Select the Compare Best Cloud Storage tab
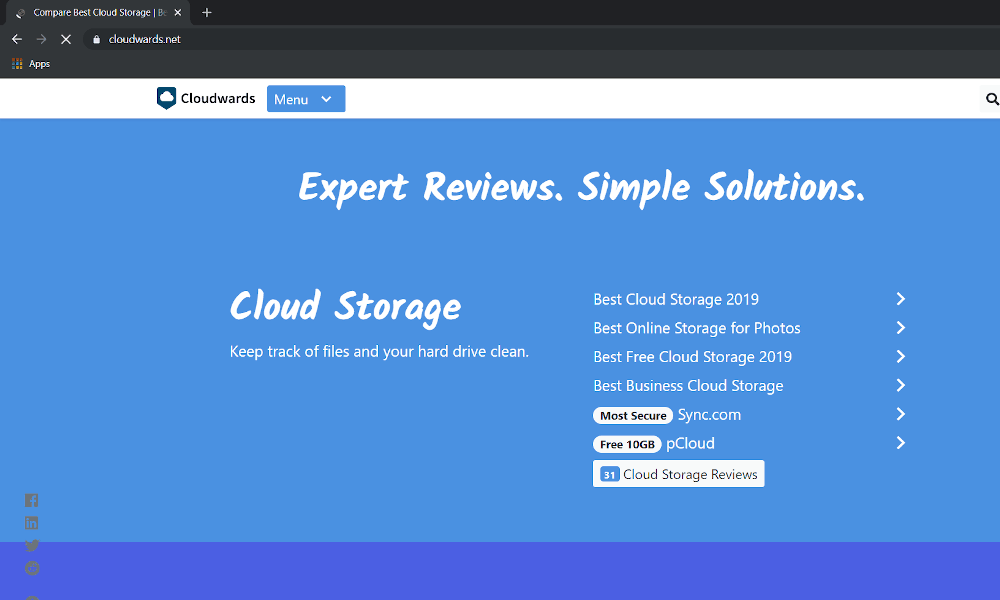The height and width of the screenshot is (600, 1000). coord(95,13)
